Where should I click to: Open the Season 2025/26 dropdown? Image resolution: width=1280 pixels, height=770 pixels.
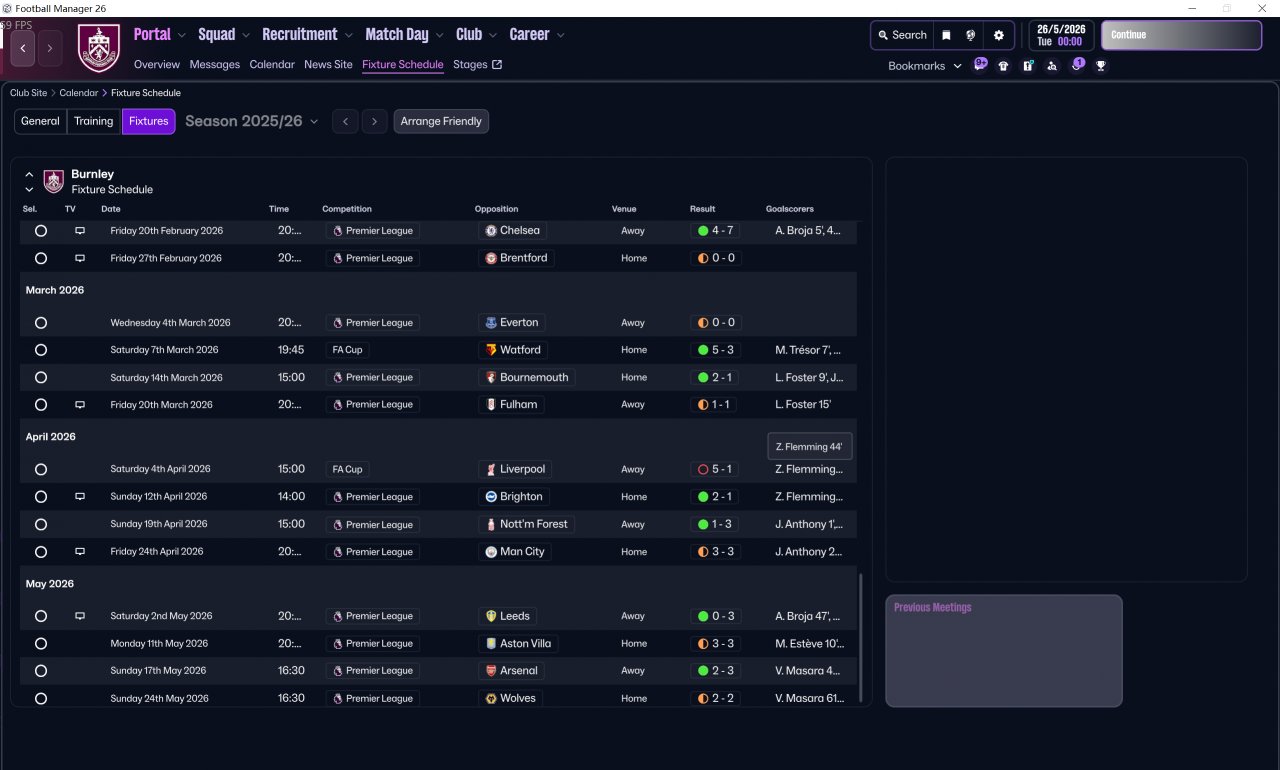251,122
